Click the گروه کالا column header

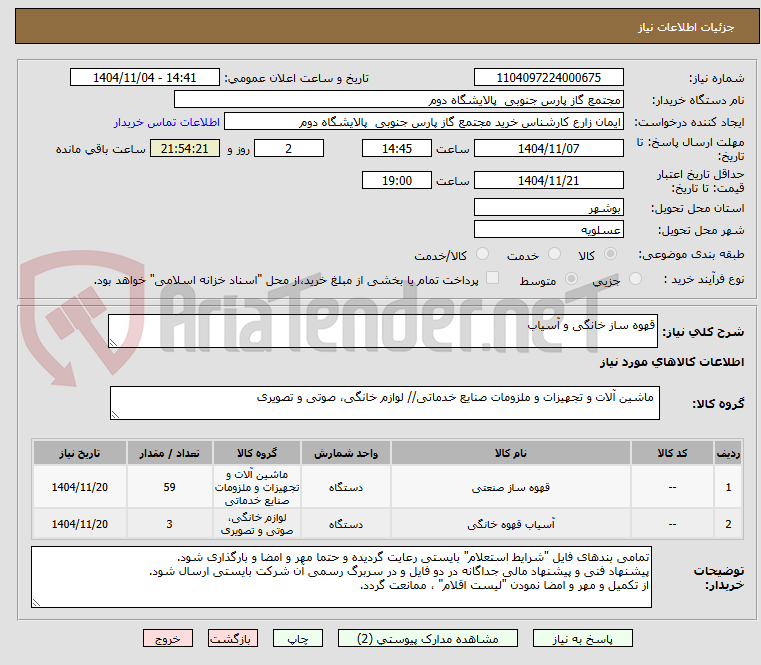257,453
